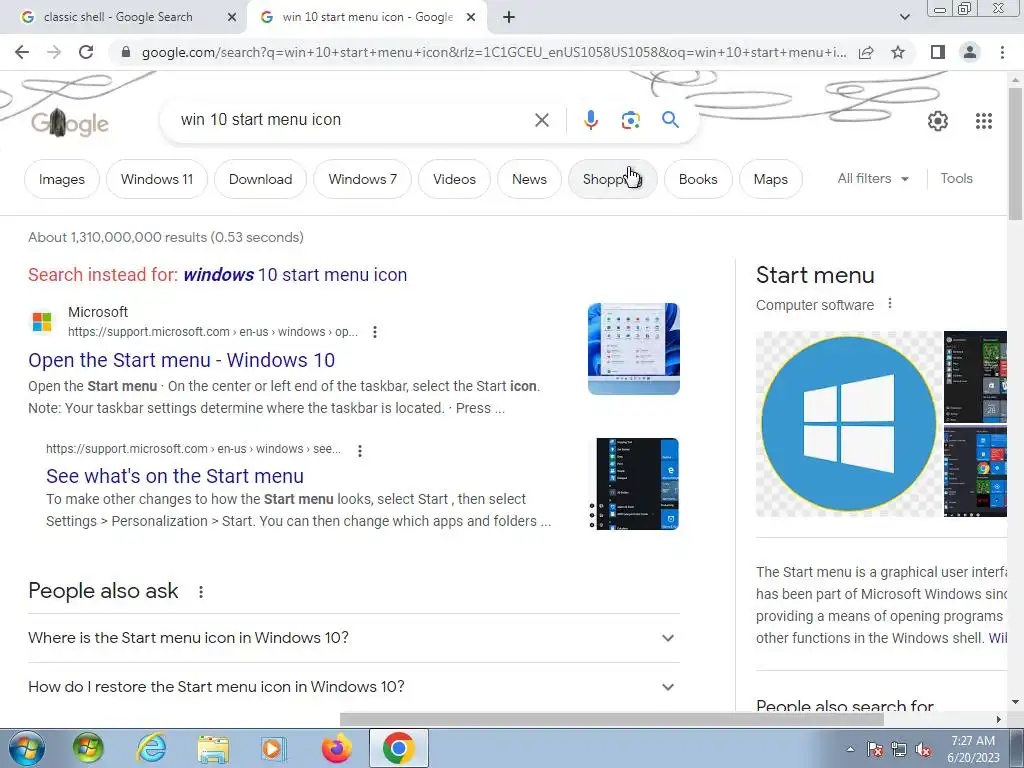Launch Internet Explorer from taskbar
Image resolution: width=1024 pixels, height=768 pixels.
pyautogui.click(x=151, y=748)
